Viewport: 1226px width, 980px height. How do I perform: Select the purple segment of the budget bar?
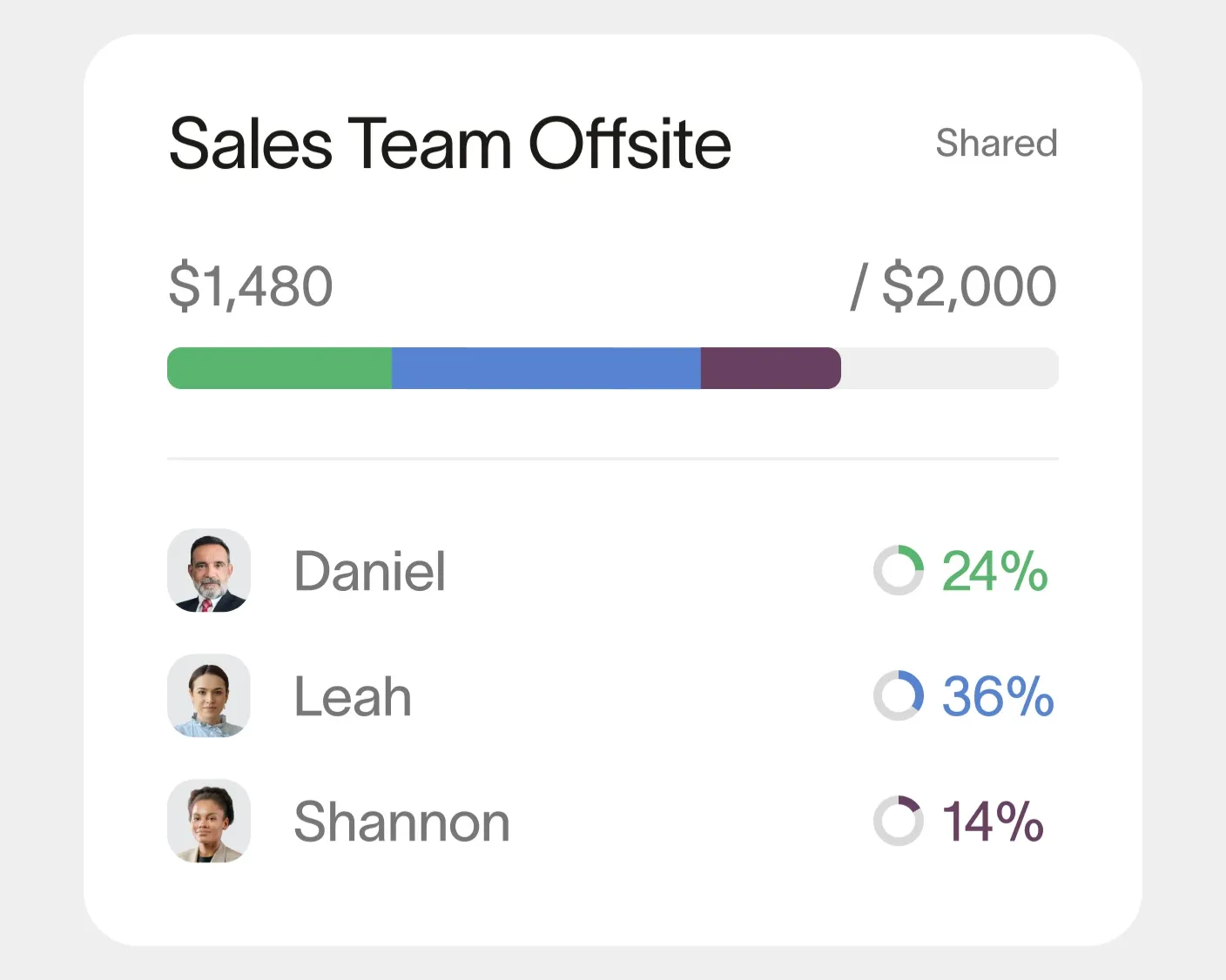pyautogui.click(x=770, y=368)
